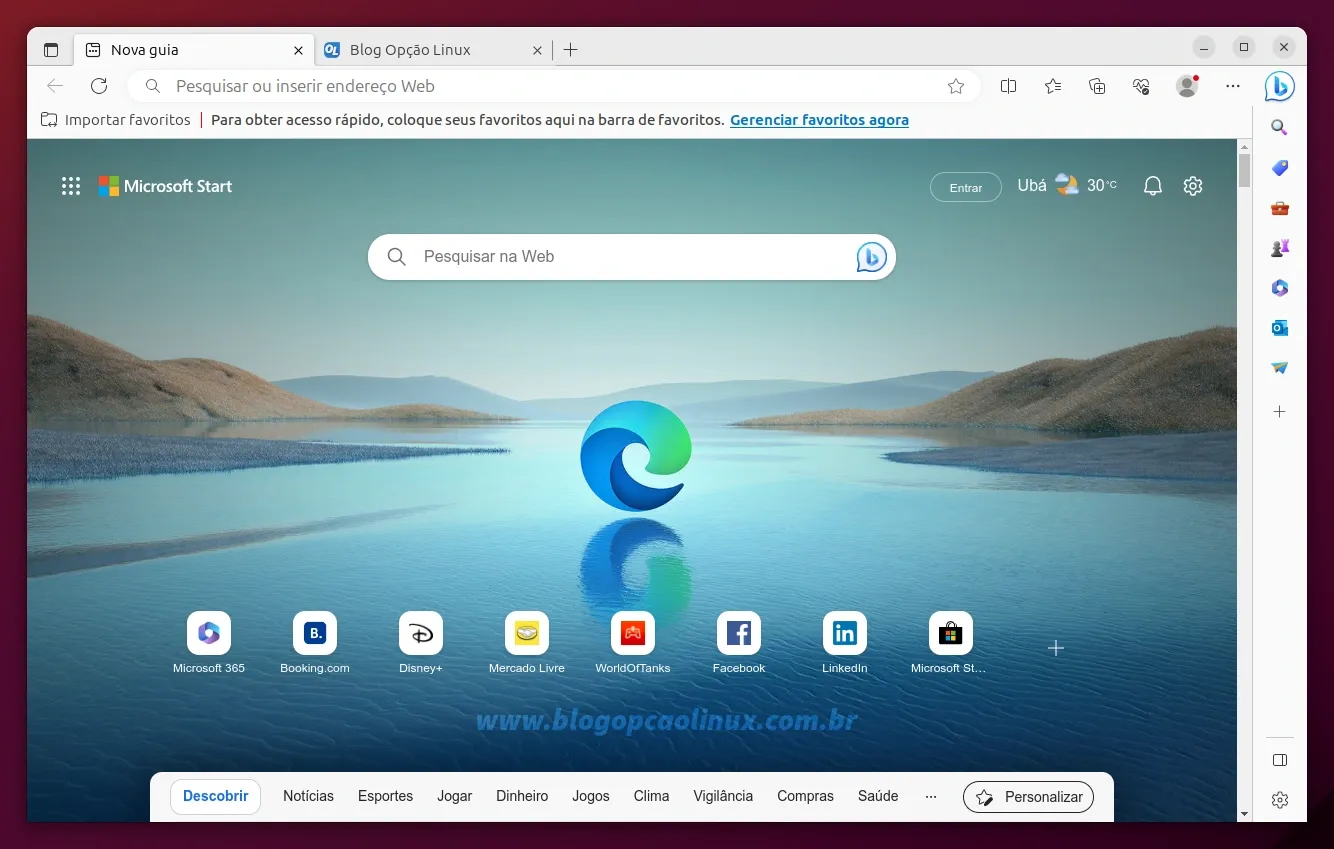Go back with the back arrow

pyautogui.click(x=55, y=86)
